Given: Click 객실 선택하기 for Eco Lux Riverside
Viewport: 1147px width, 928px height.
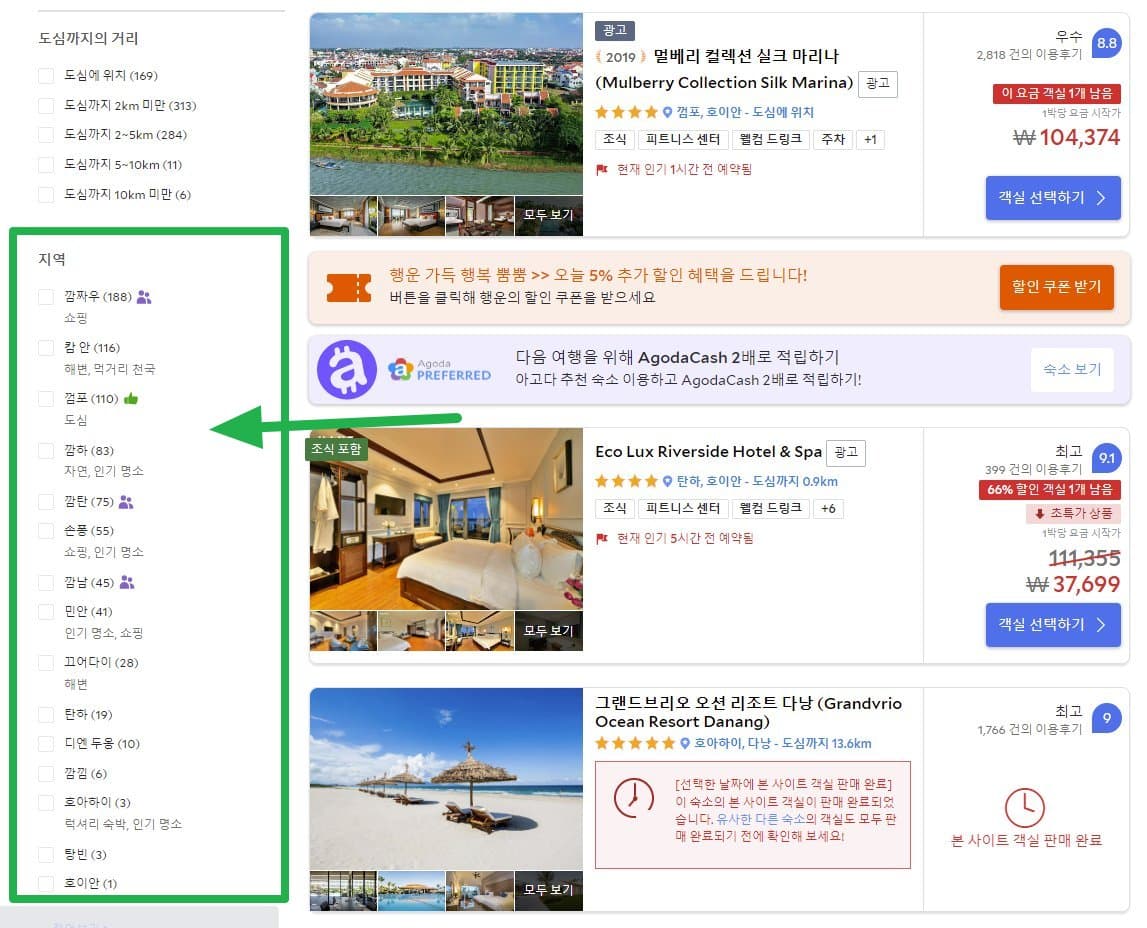Looking at the screenshot, I should coord(1053,624).
